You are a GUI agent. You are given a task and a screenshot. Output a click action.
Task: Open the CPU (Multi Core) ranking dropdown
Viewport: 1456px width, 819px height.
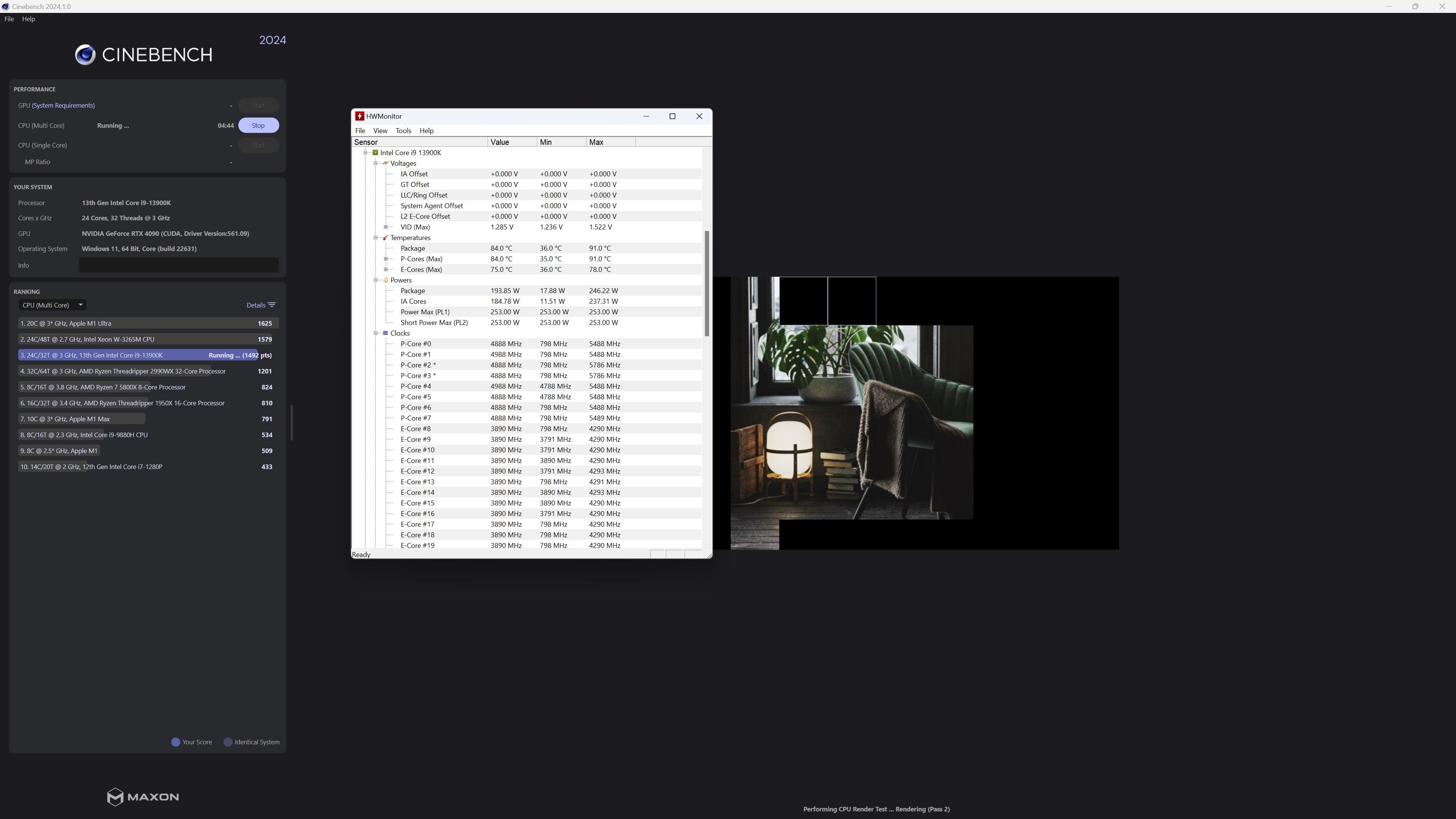52,305
